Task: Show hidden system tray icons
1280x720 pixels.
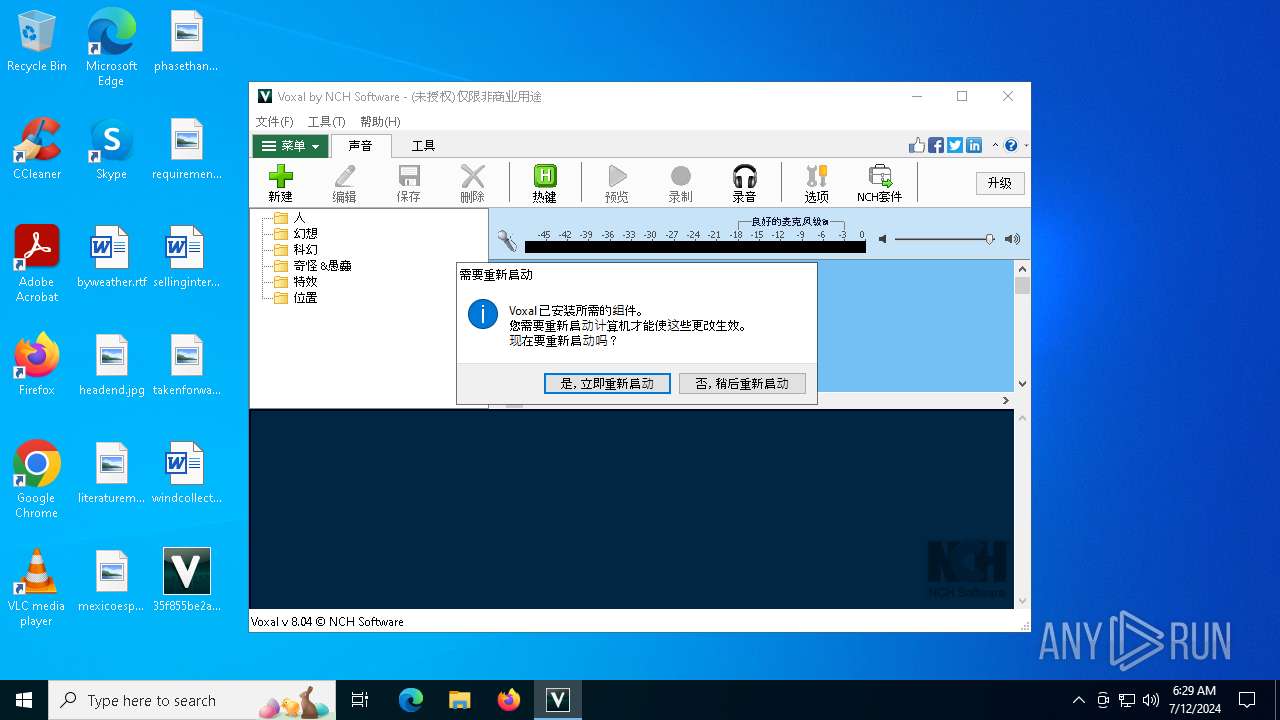Action: coord(1078,700)
